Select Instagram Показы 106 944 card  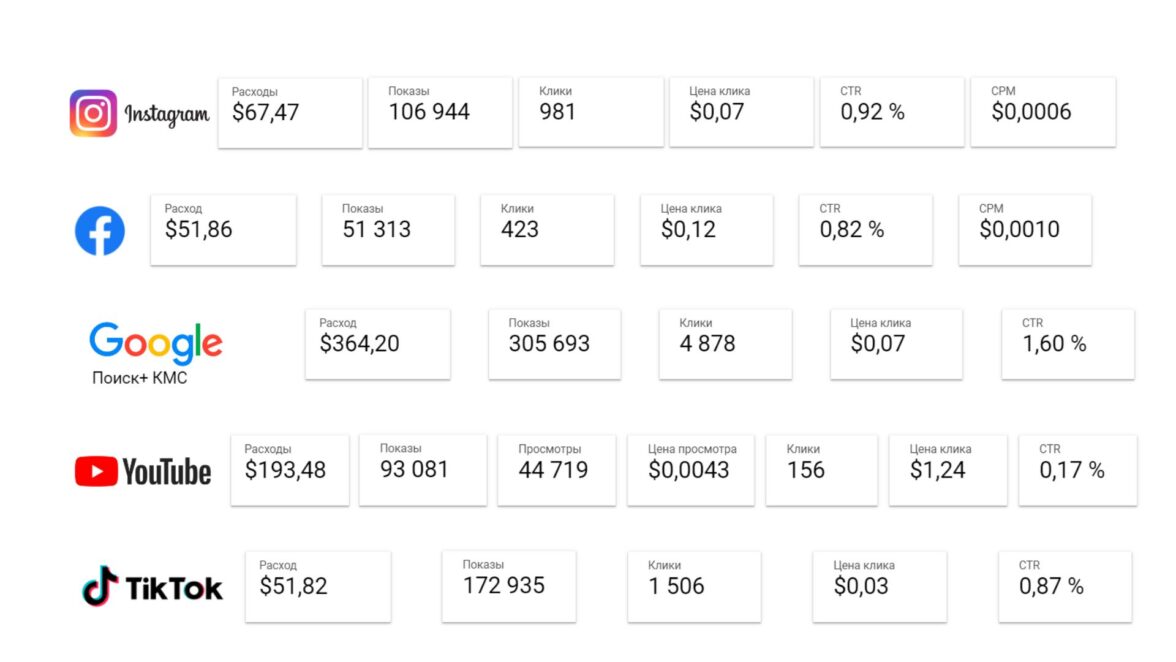(x=440, y=113)
